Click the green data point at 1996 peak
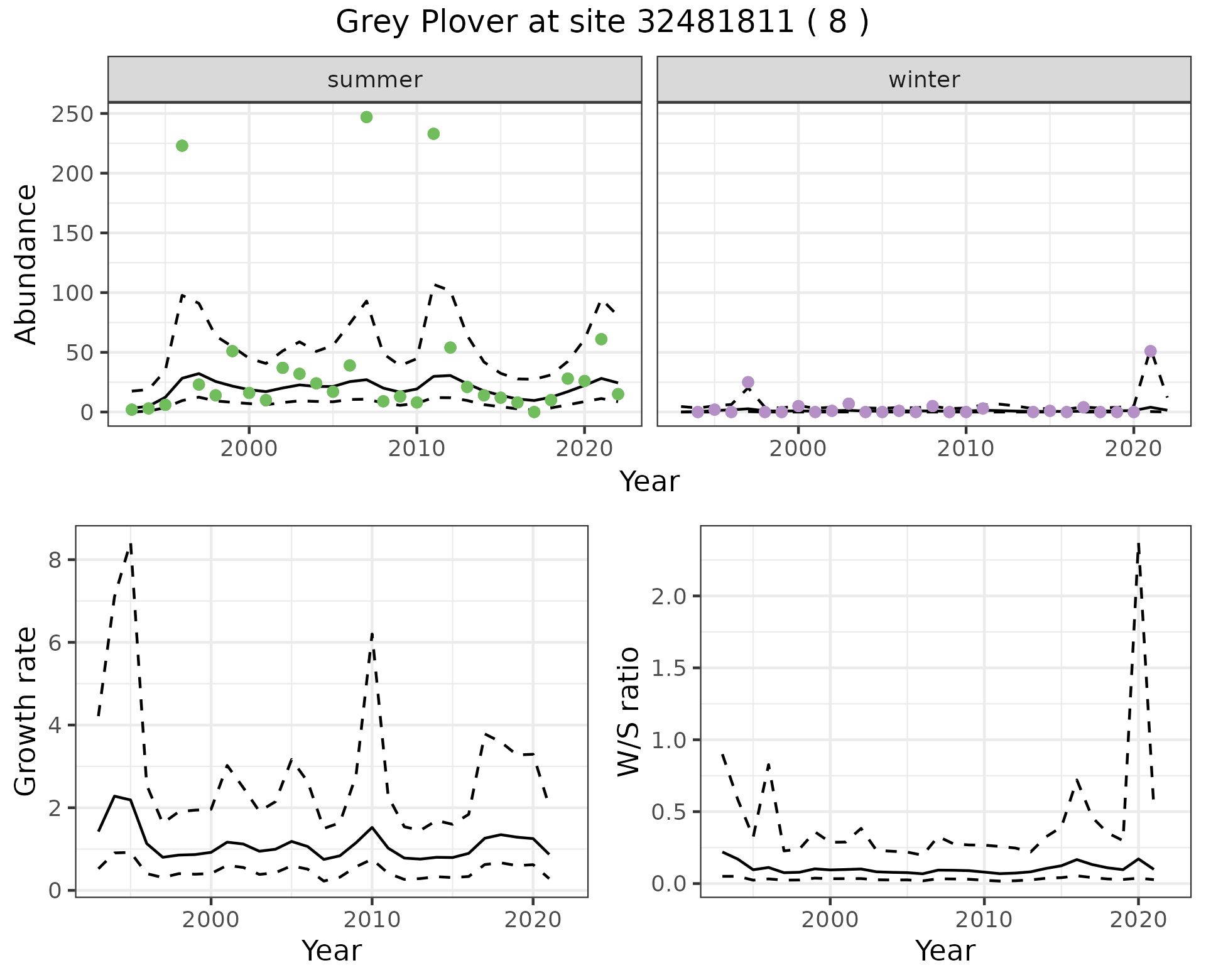Viewport: 1206px width, 980px height. tap(182, 146)
